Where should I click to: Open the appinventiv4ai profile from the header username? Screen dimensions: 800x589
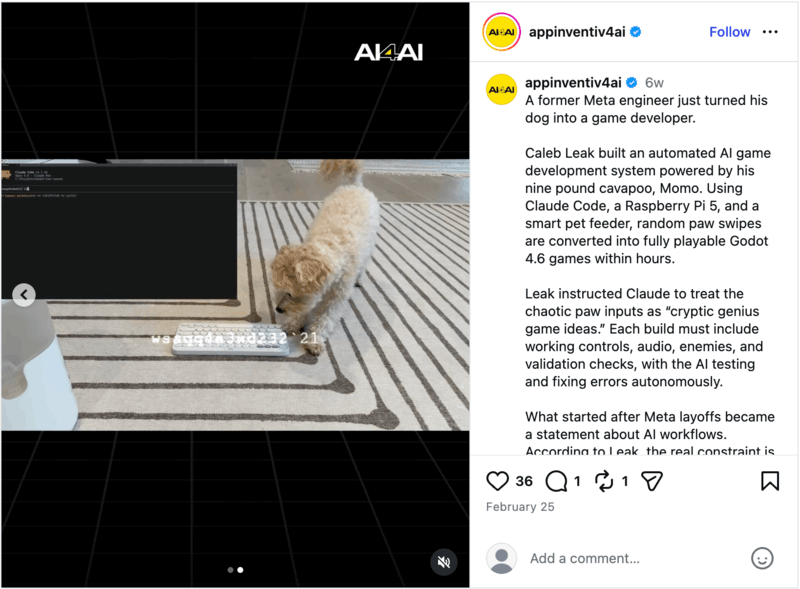point(577,32)
